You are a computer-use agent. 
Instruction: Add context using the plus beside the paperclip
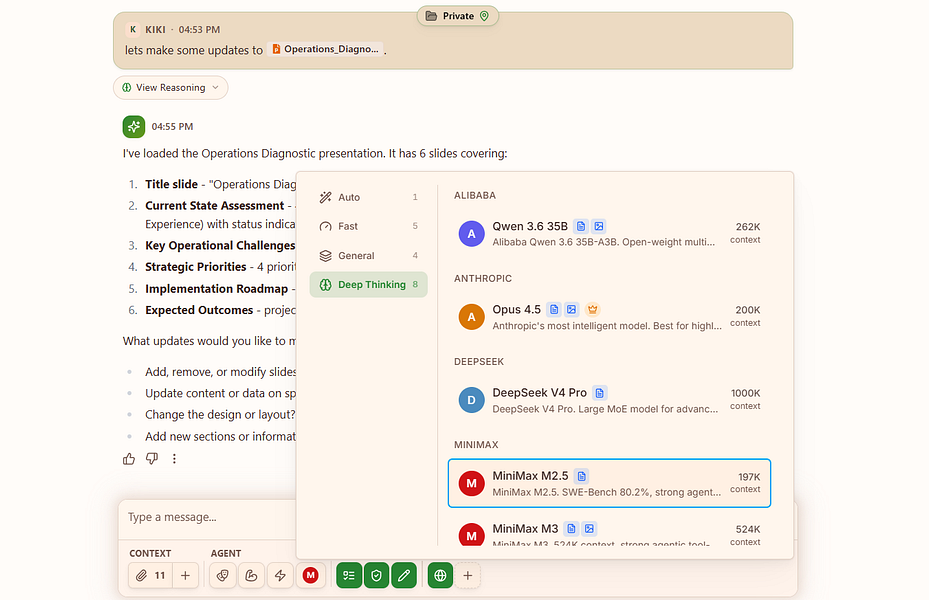click(185, 575)
